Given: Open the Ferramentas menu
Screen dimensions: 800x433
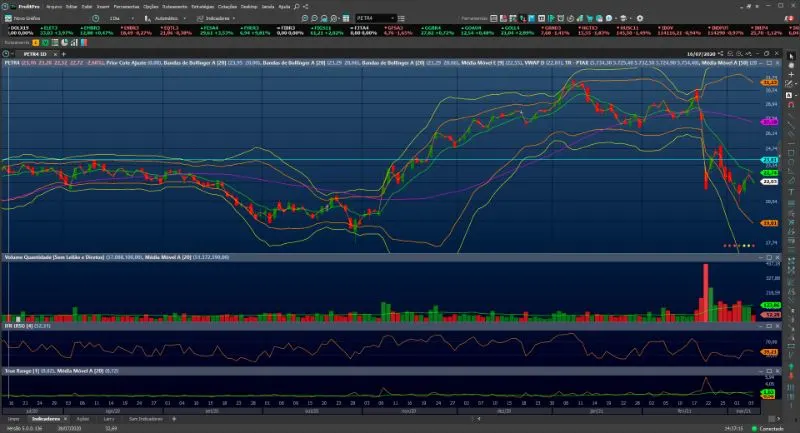Looking at the screenshot, I should click(126, 7).
